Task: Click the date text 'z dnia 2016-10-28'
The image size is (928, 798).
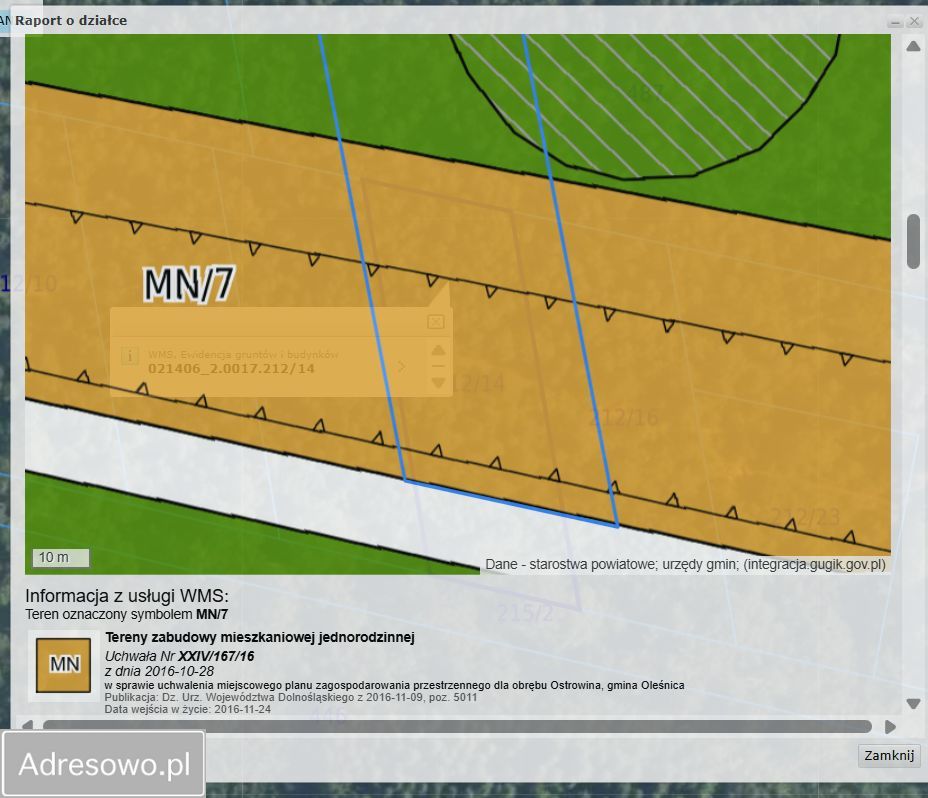Action: tap(159, 671)
